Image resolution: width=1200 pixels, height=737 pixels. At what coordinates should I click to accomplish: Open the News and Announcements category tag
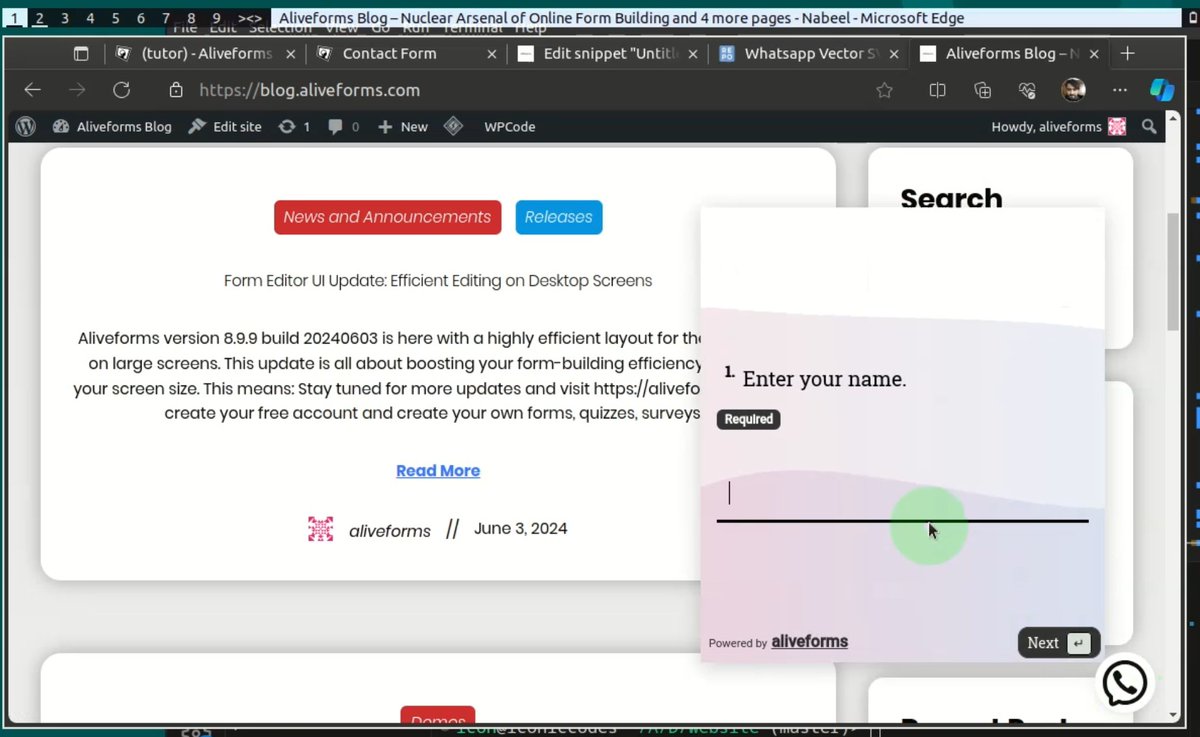[387, 217]
